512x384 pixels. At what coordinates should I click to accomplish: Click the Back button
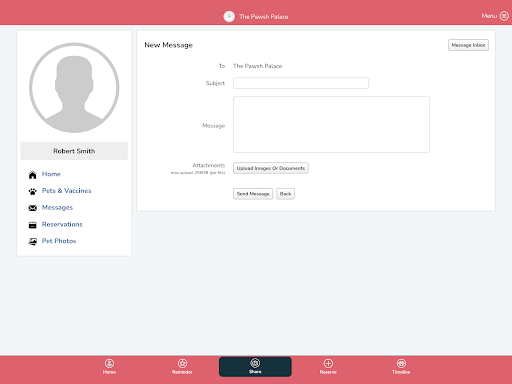(x=285, y=194)
